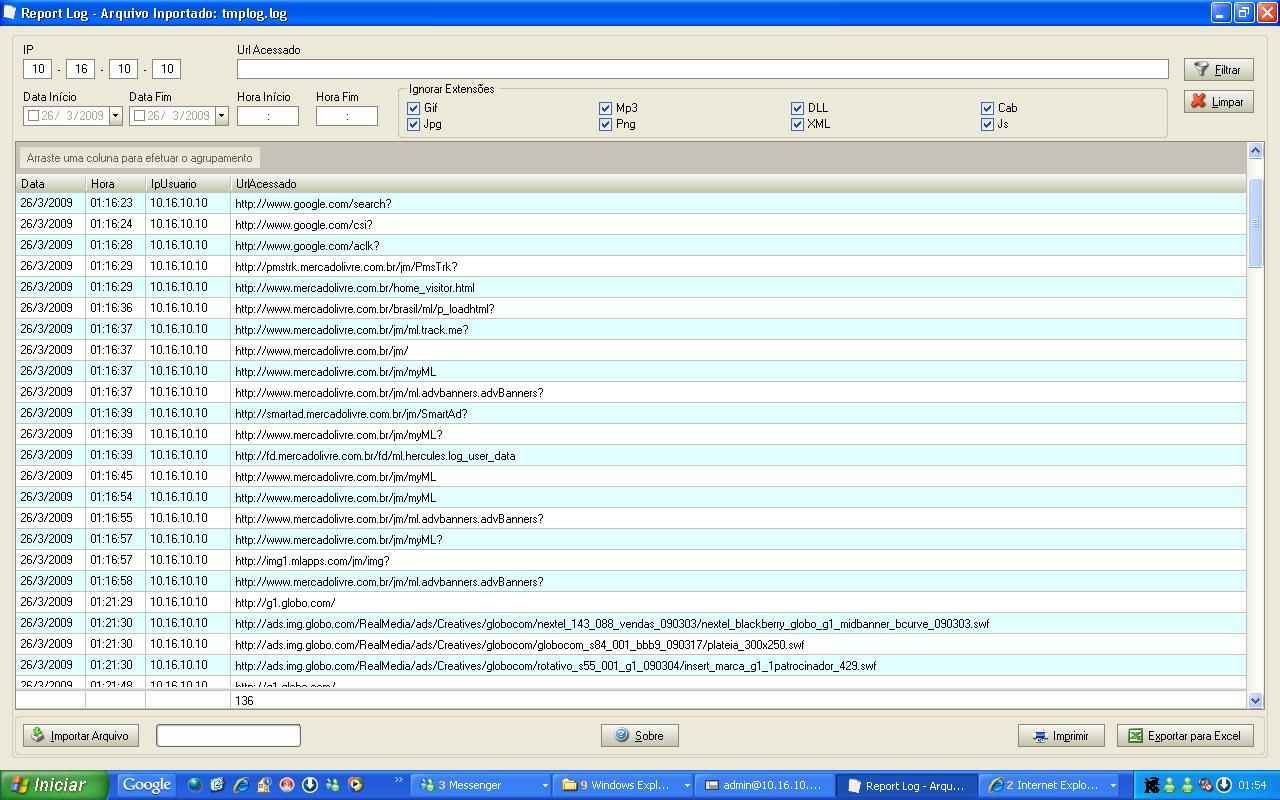Focus the second IP octet field showing 16
Viewport: 1280px width, 800px height.
point(80,69)
